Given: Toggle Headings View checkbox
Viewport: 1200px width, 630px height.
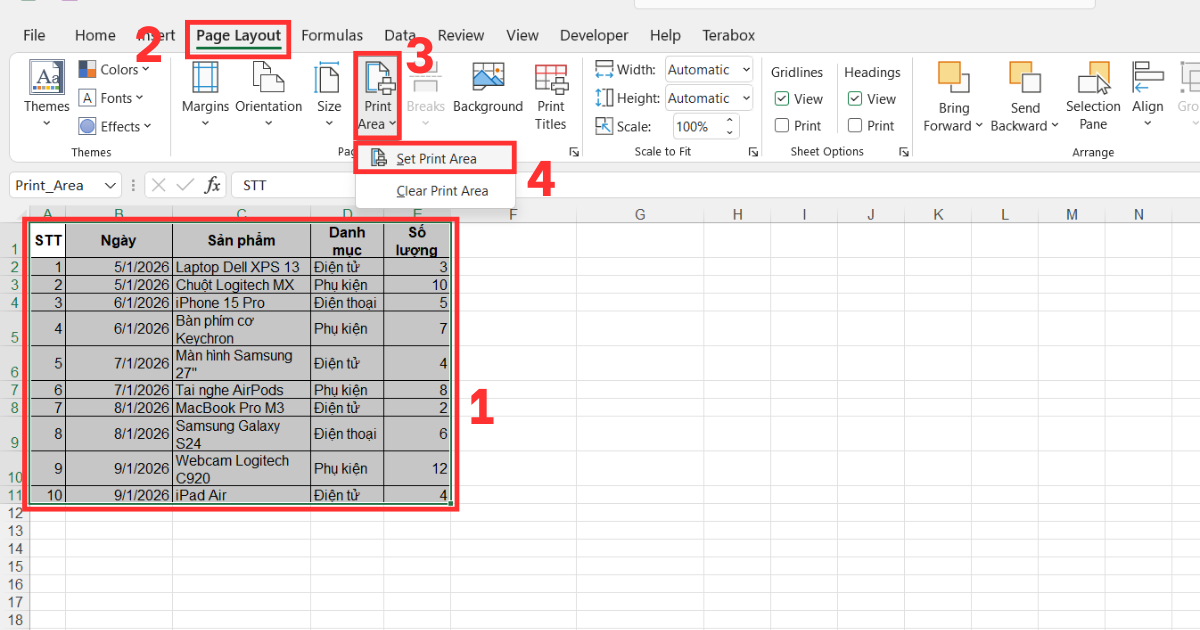Looking at the screenshot, I should pos(855,99).
